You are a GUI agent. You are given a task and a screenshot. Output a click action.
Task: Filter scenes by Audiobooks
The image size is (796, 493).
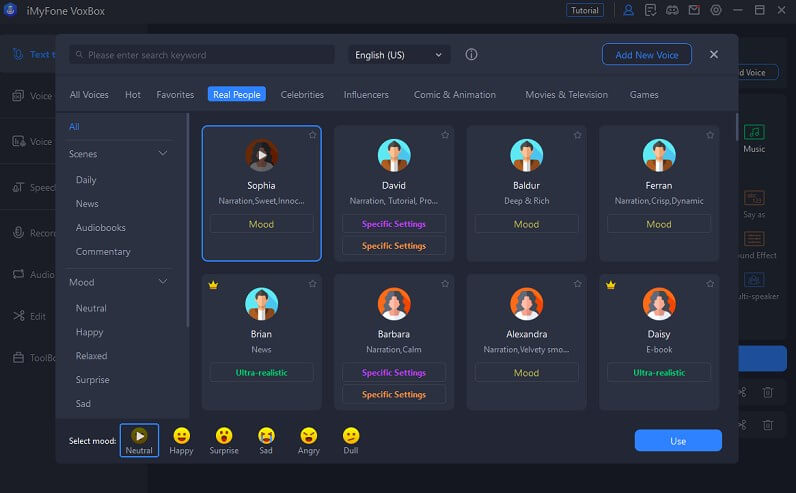tap(101, 227)
